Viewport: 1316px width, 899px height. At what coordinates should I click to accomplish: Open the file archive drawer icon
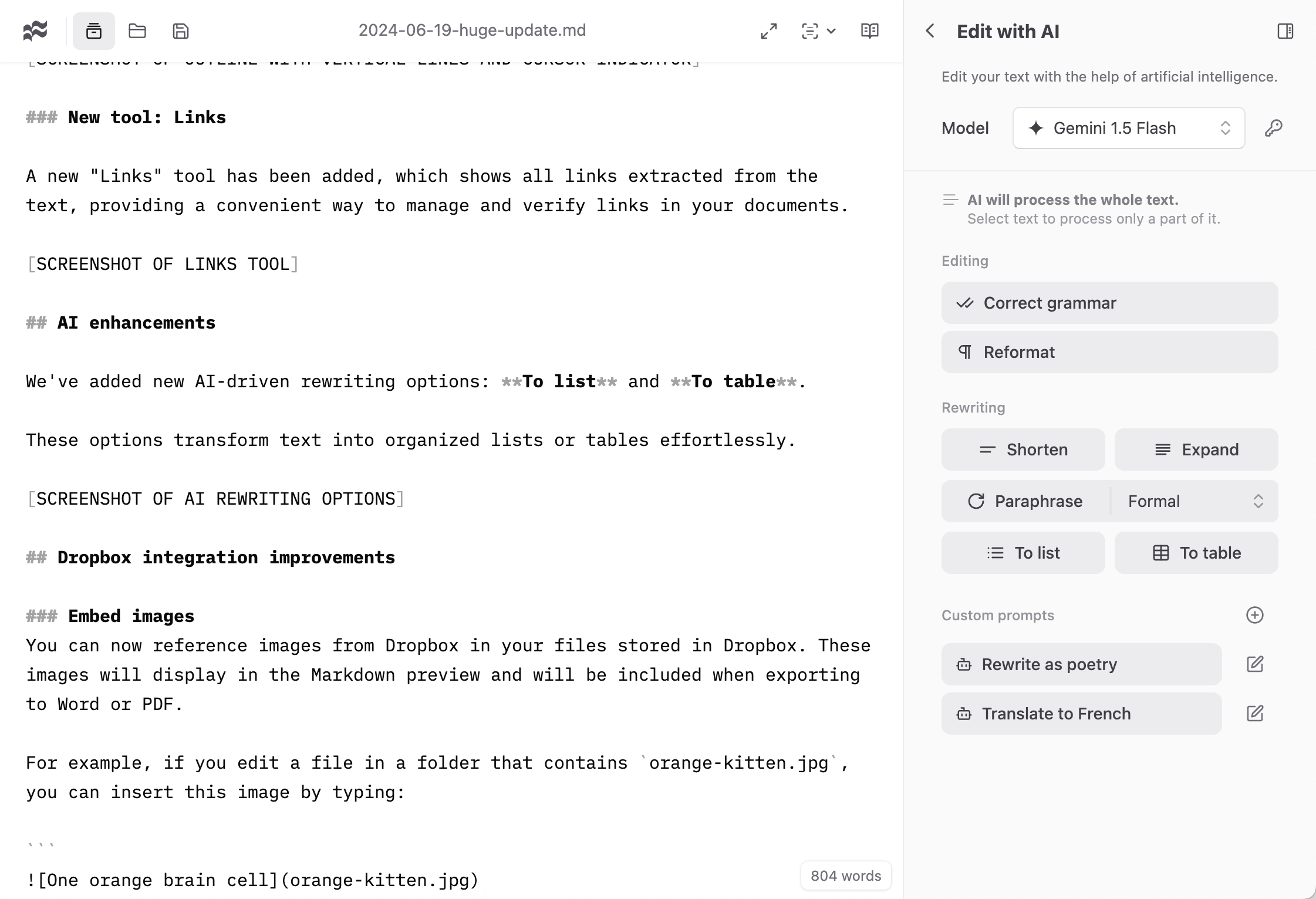pyautogui.click(x=94, y=31)
